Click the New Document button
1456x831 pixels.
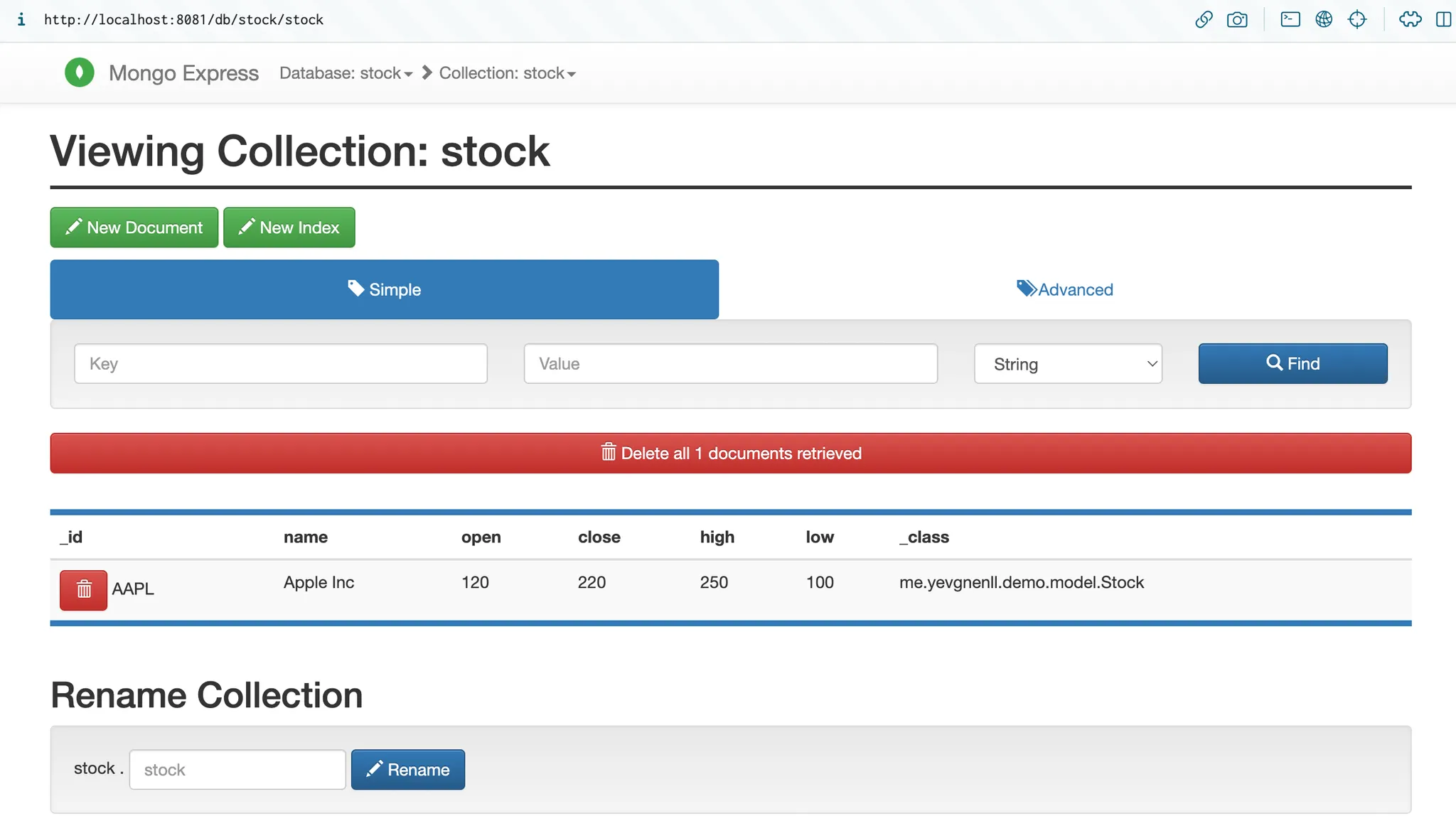coord(134,227)
